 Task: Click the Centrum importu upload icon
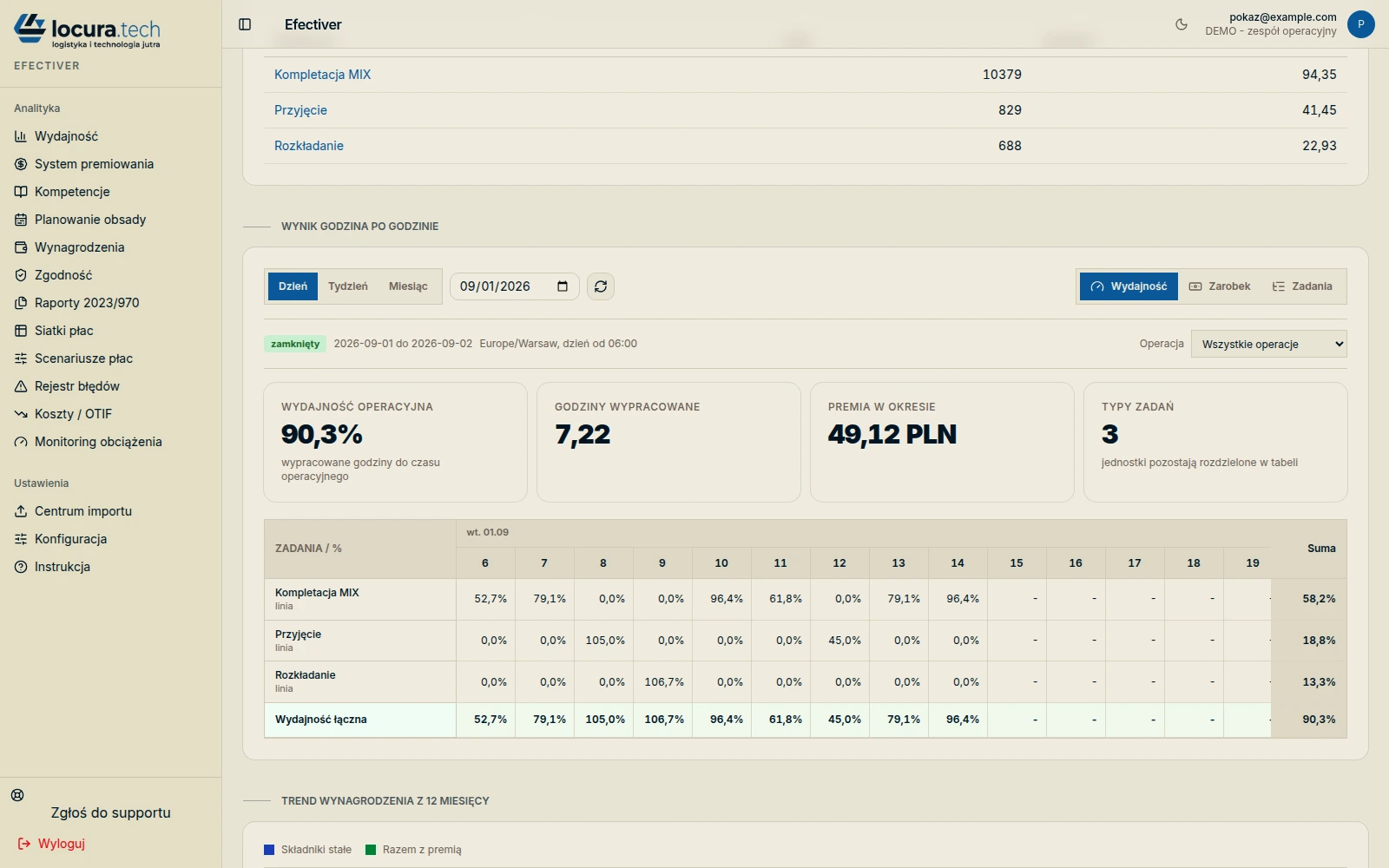tap(21, 511)
